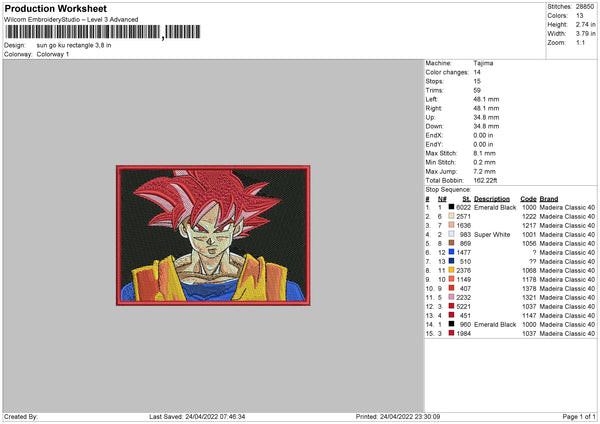
Task: Click 'Wilcom EmbroideryStudio – Level 3 Advanced' text
Action: (71, 20)
